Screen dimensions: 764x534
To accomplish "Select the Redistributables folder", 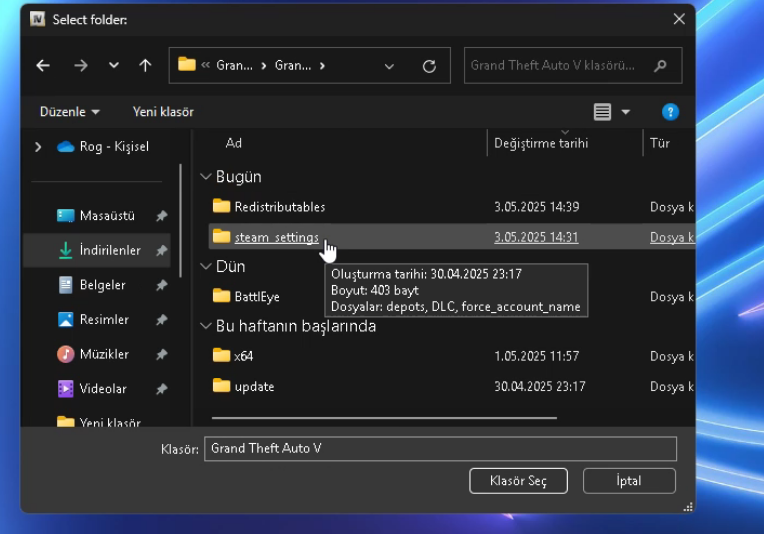I will tap(280, 207).
